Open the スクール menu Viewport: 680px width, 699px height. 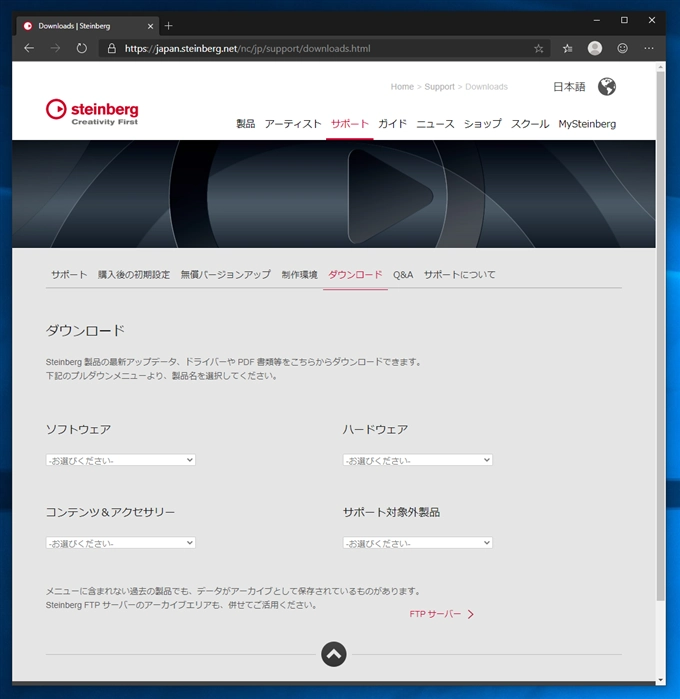coord(530,123)
